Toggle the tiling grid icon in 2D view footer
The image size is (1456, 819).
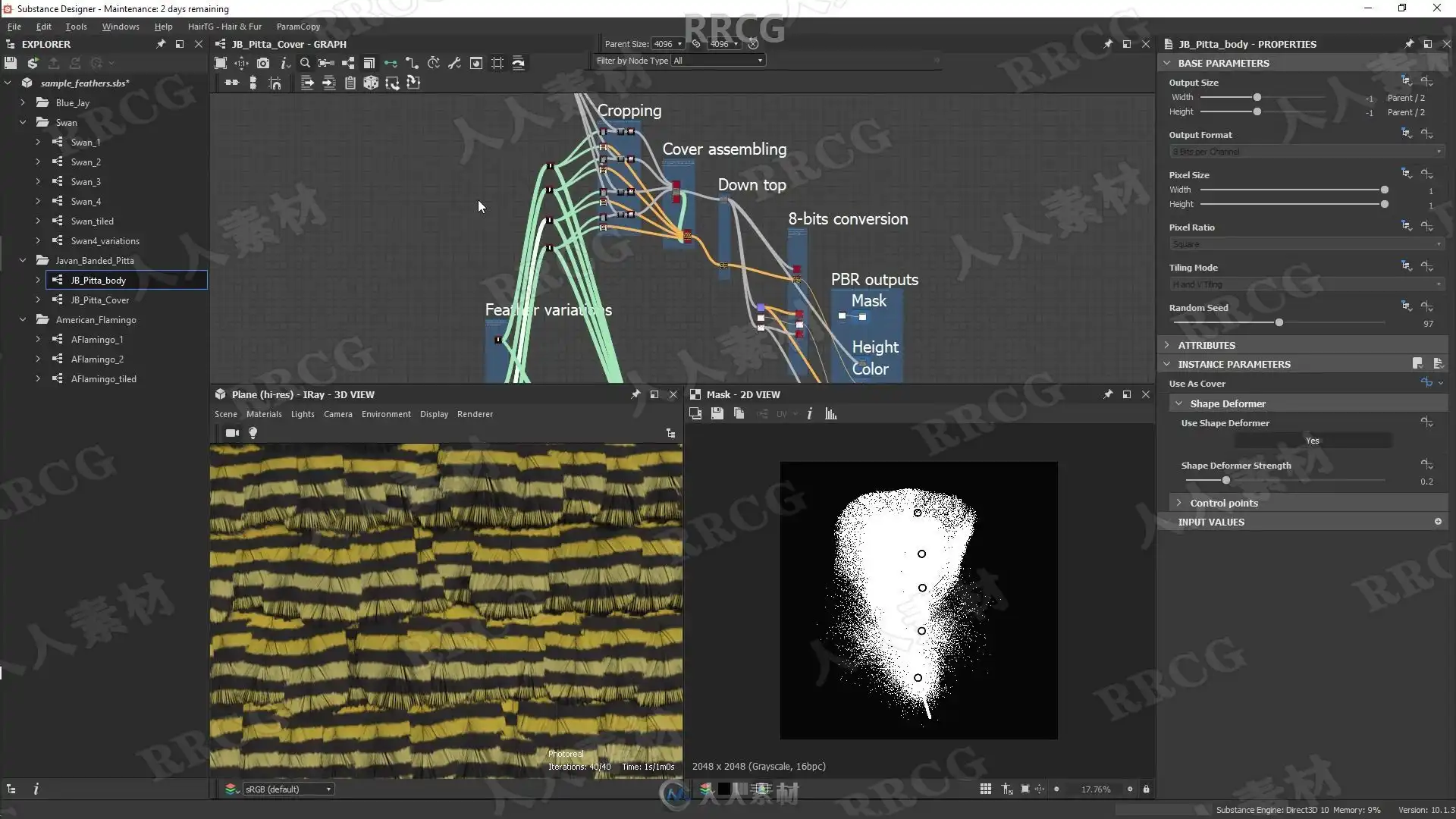point(985,789)
